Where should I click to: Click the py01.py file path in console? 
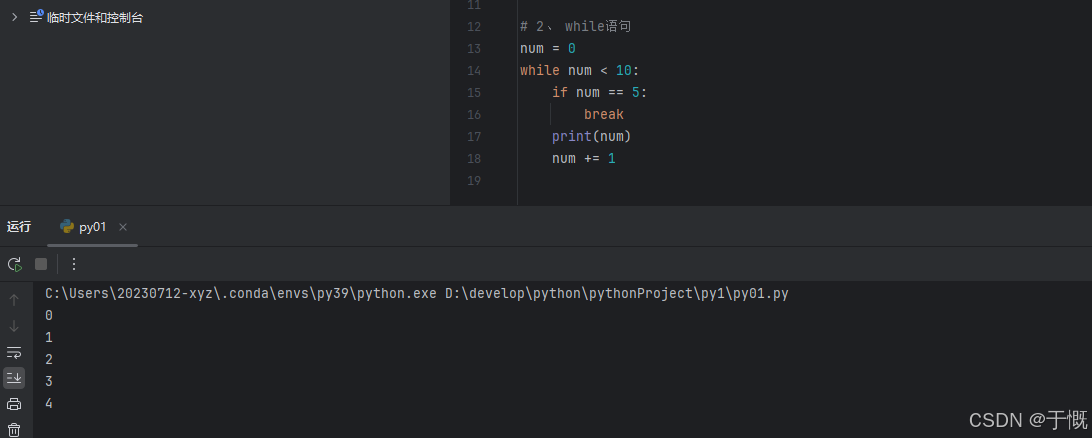pos(617,294)
